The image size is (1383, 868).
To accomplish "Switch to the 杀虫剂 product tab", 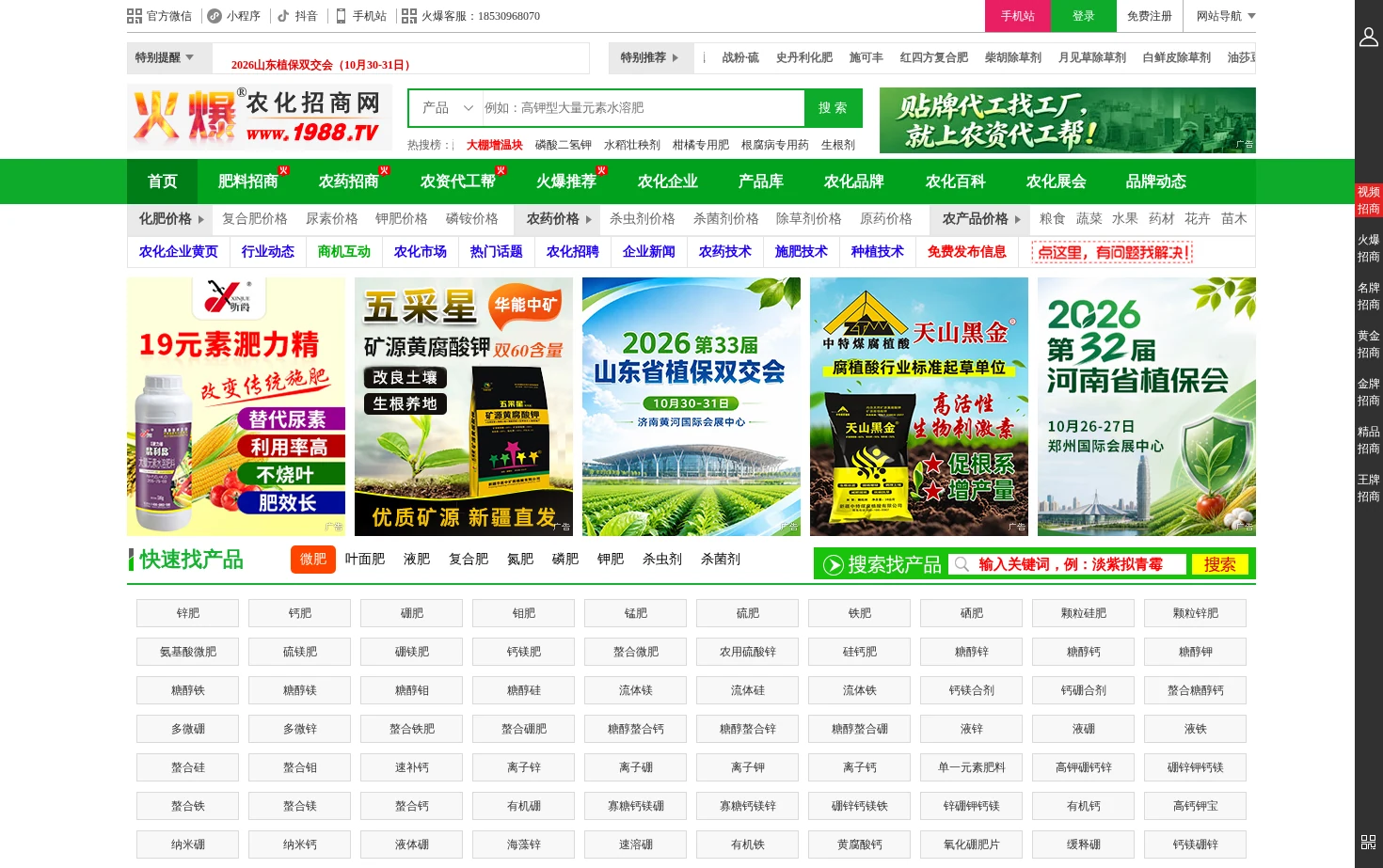I will click(x=662, y=560).
